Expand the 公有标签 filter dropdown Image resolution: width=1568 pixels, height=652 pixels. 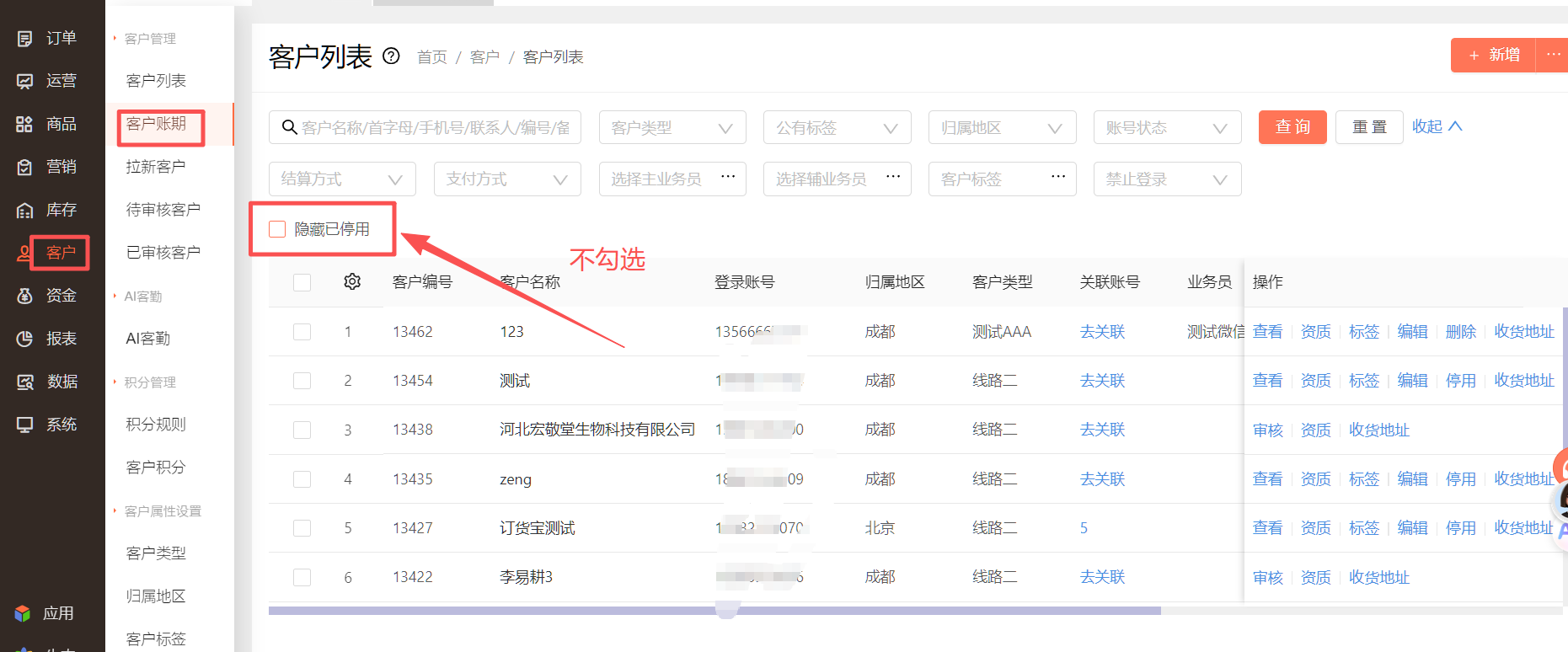(x=838, y=127)
